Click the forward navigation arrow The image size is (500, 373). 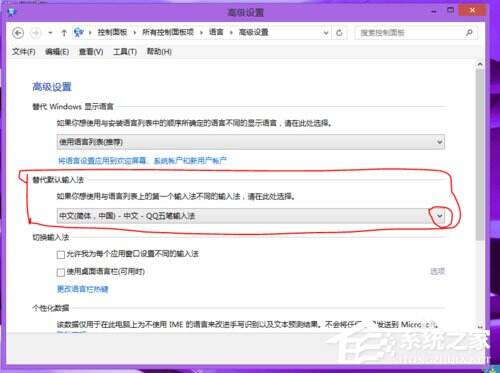(x=36, y=33)
